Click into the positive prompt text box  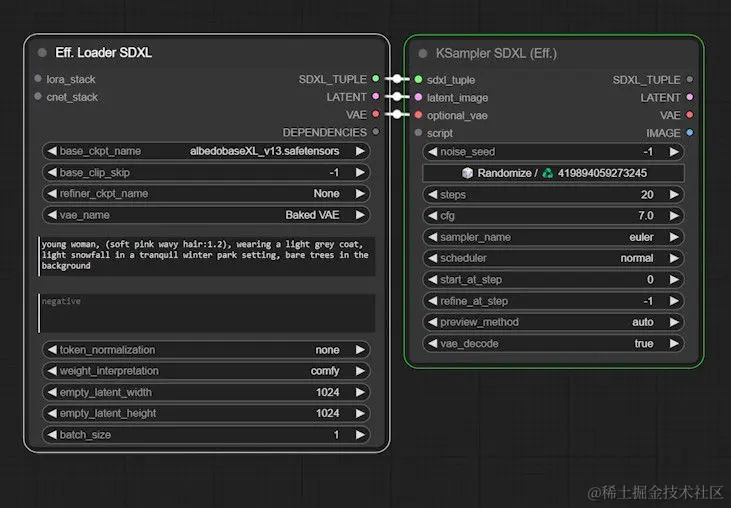click(207, 256)
